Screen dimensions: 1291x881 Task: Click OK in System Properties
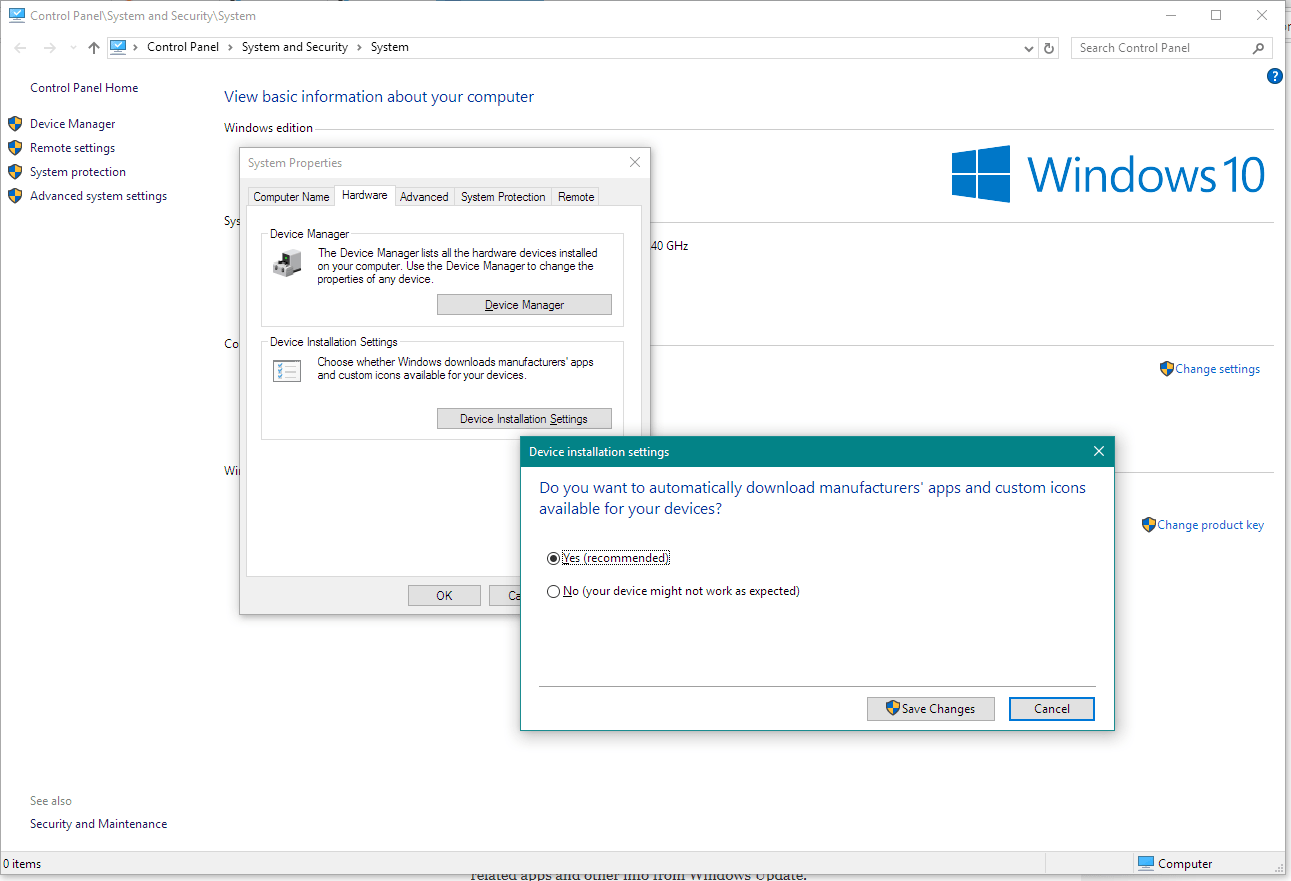pyautogui.click(x=444, y=595)
